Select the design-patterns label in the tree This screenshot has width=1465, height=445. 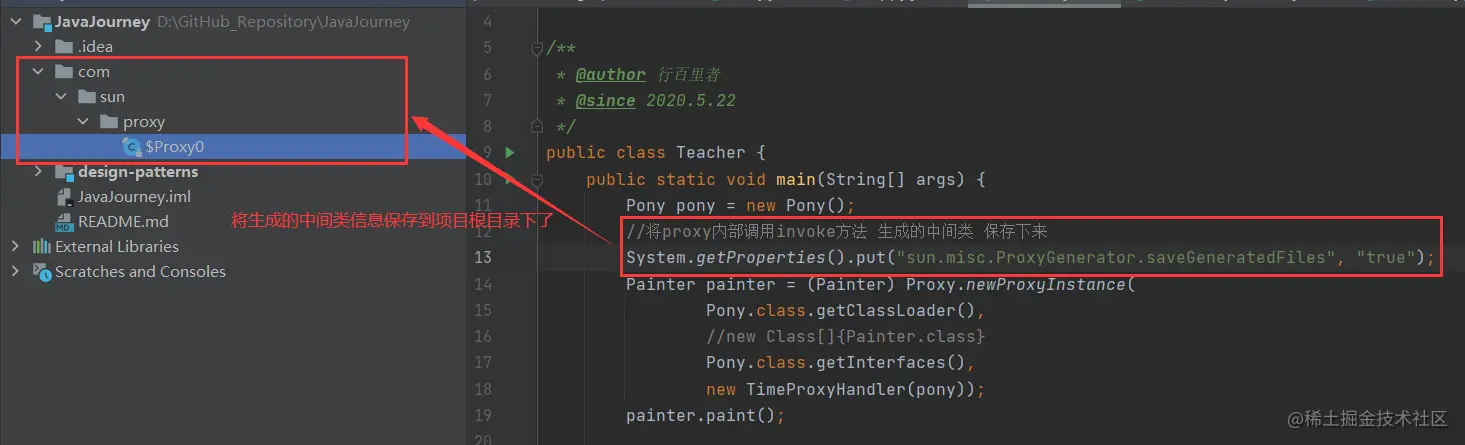[138, 171]
